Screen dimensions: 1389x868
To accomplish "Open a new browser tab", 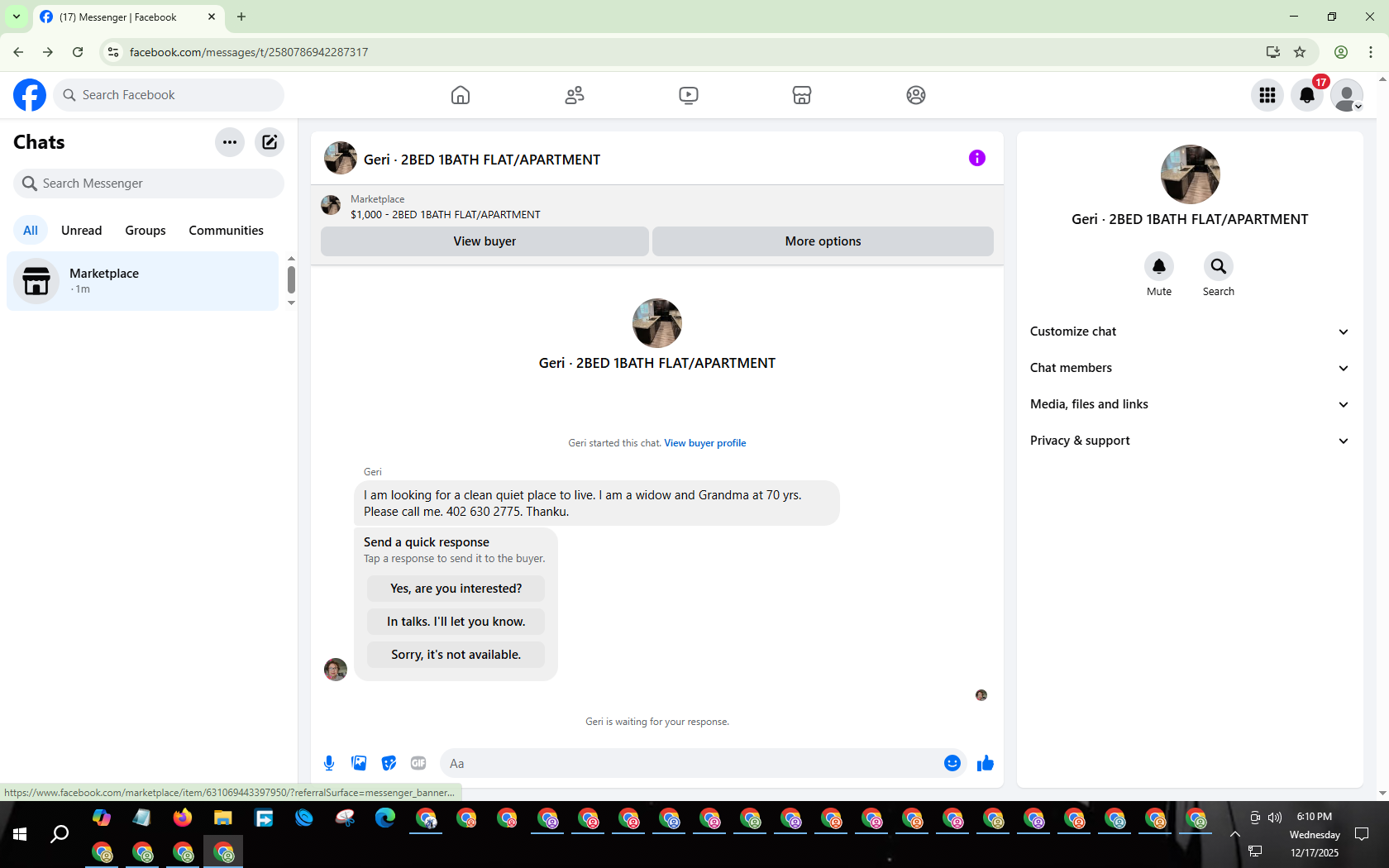I will pos(241,17).
